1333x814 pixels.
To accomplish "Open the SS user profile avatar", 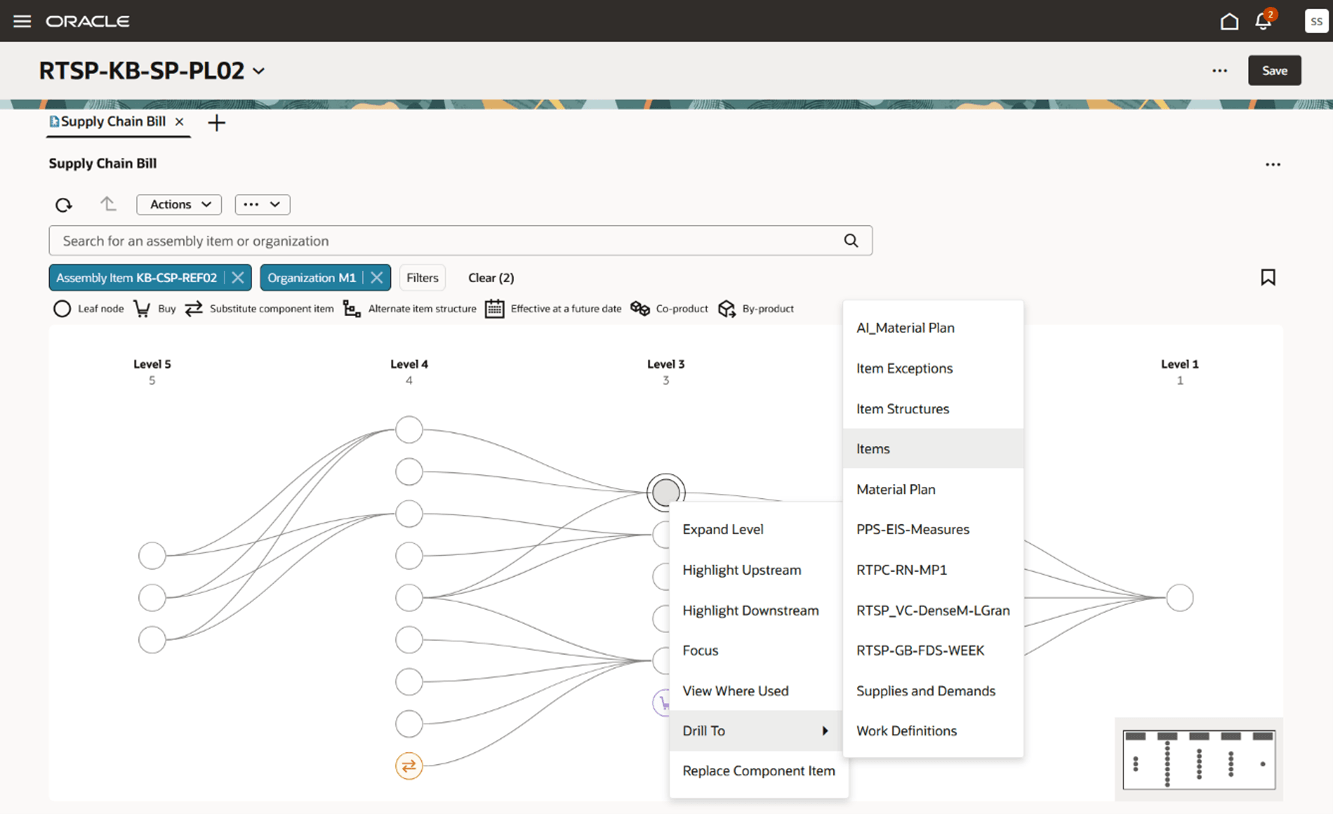I will click(x=1316, y=21).
